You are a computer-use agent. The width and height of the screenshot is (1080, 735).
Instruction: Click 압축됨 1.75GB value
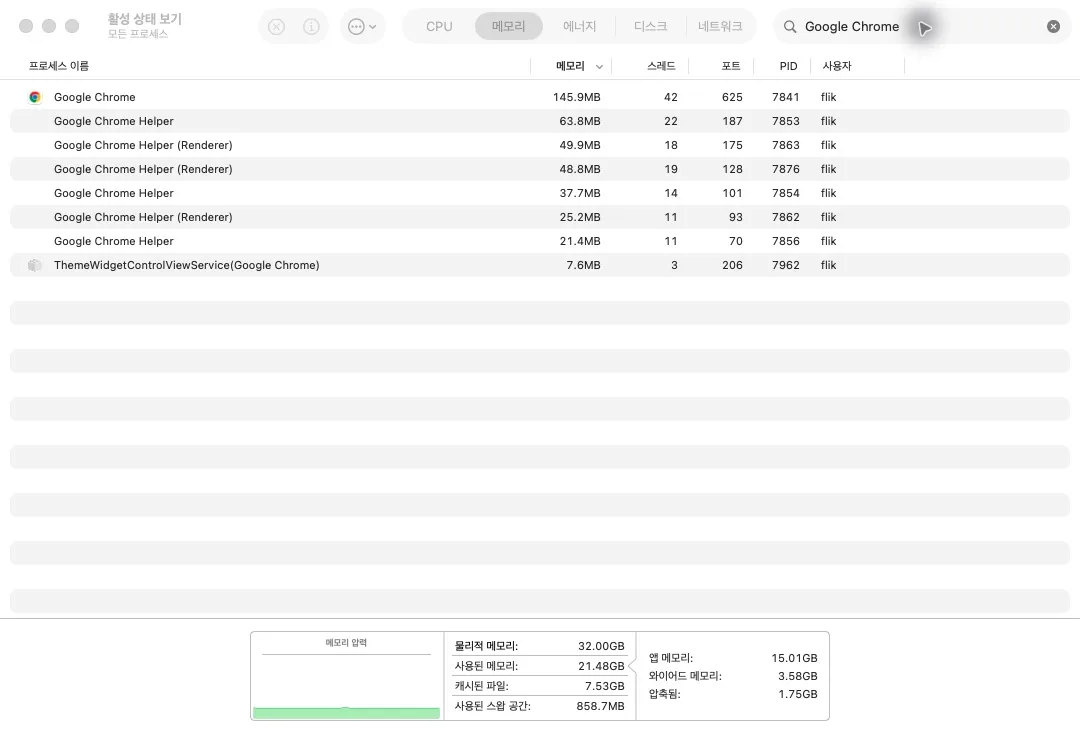798,694
